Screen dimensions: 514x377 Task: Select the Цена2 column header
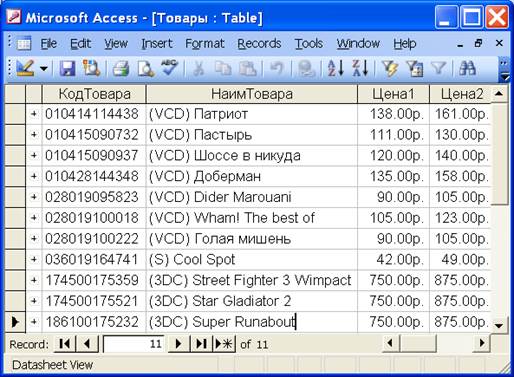pyautogui.click(x=460, y=94)
